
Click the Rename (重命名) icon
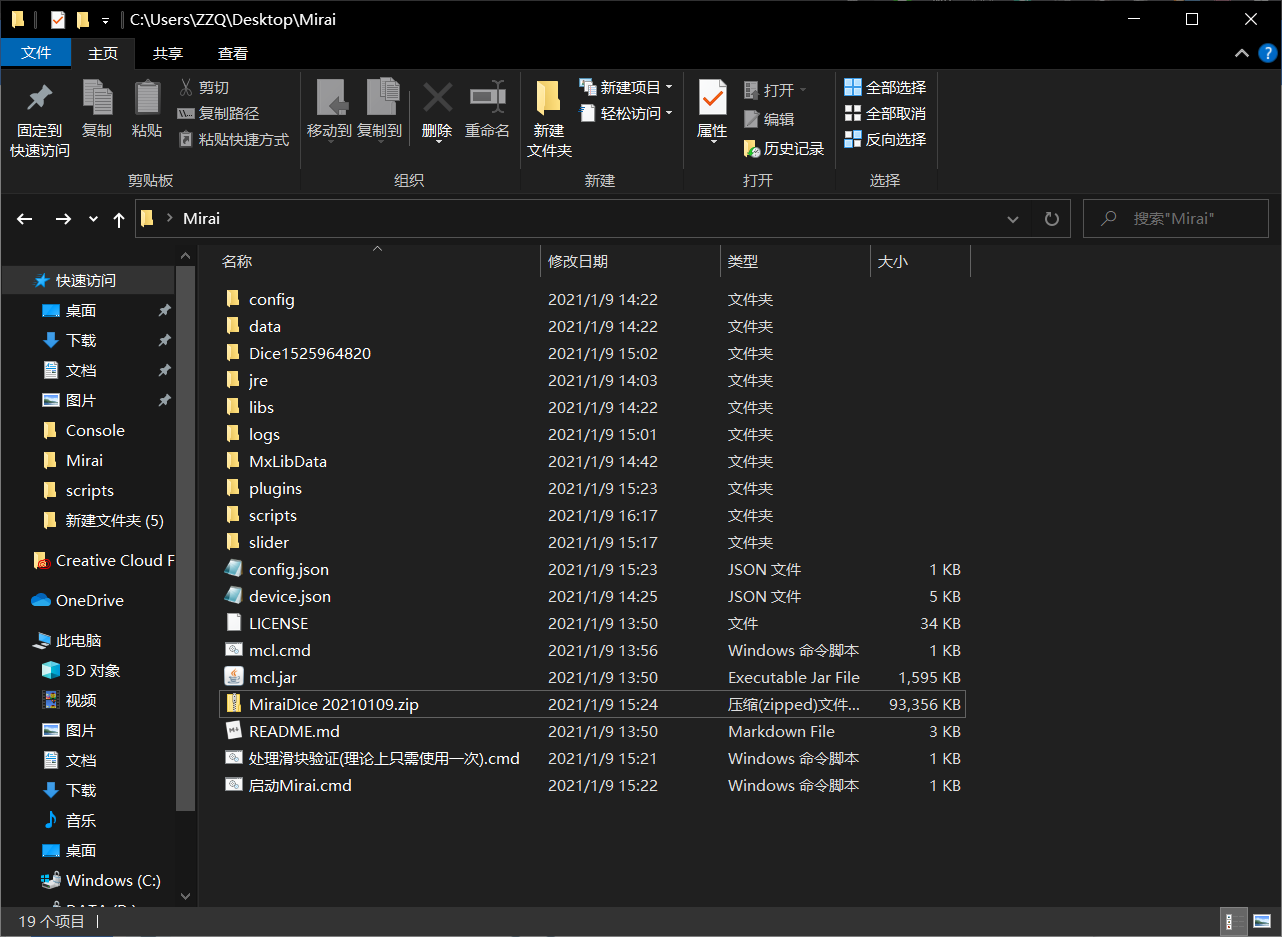point(487,98)
